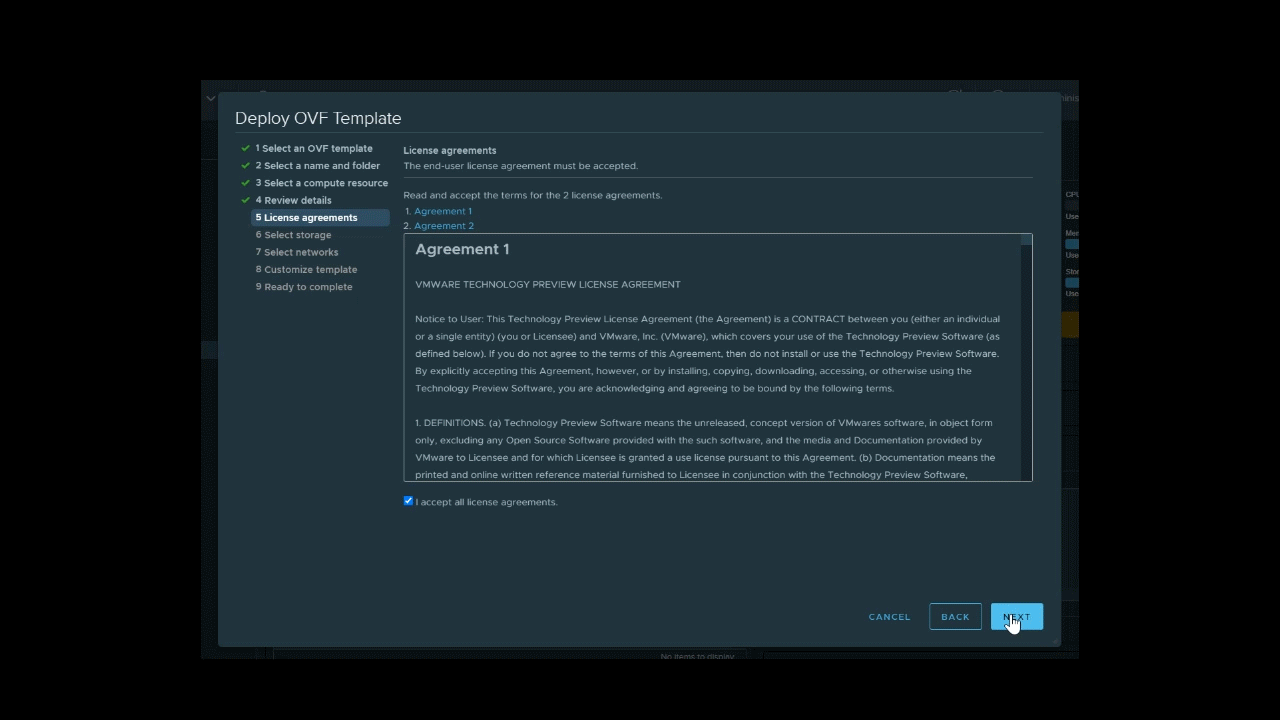Select step 6 Select storage
Viewport: 1280px width, 720px height.
(293, 235)
